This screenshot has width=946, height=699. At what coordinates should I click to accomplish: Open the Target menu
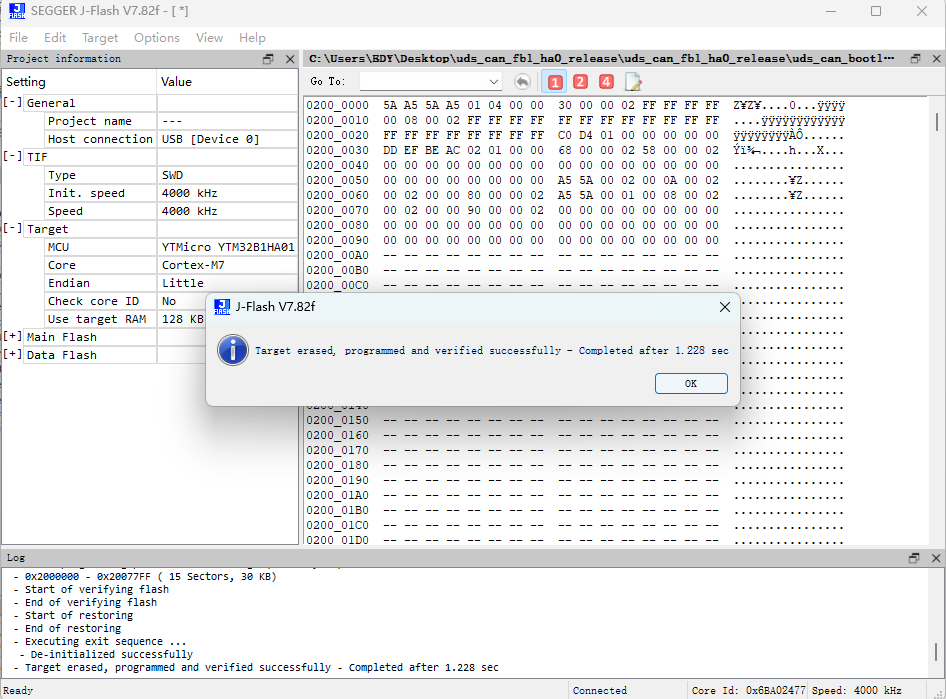(x=100, y=38)
